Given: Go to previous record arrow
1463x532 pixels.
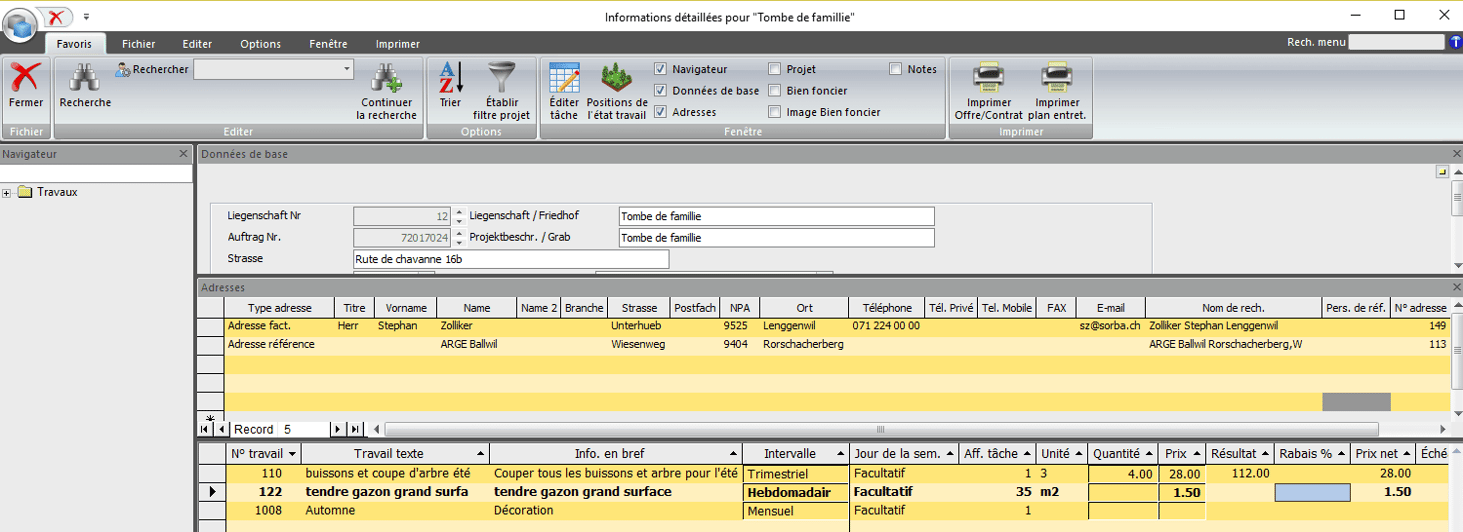Looking at the screenshot, I should [221, 429].
